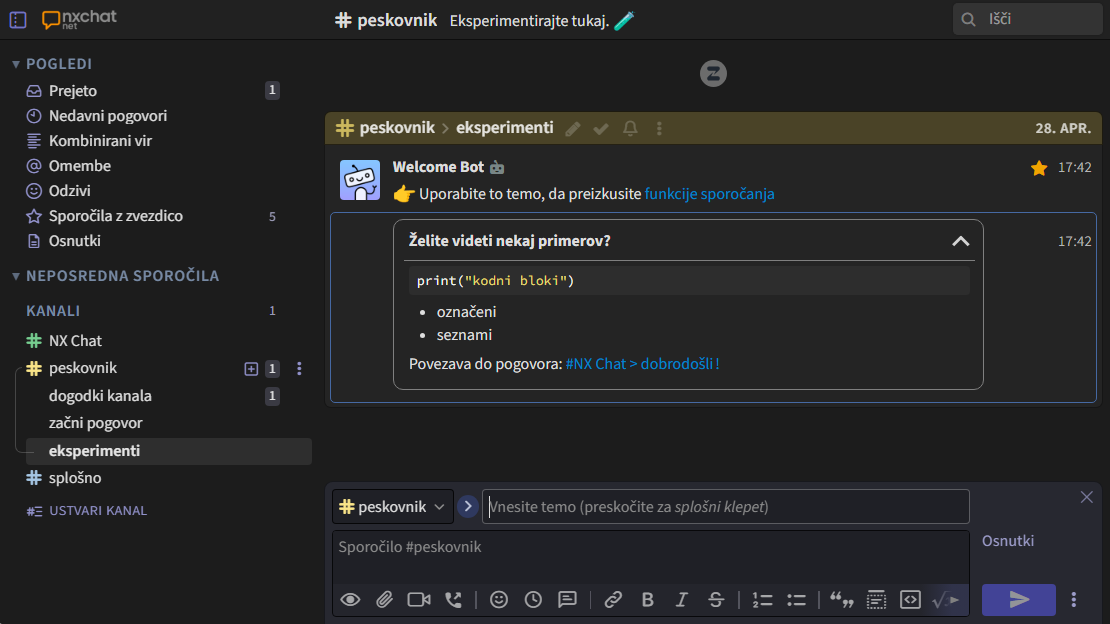Collapse the POGLEDI section
1110x624 pixels.
point(16,64)
